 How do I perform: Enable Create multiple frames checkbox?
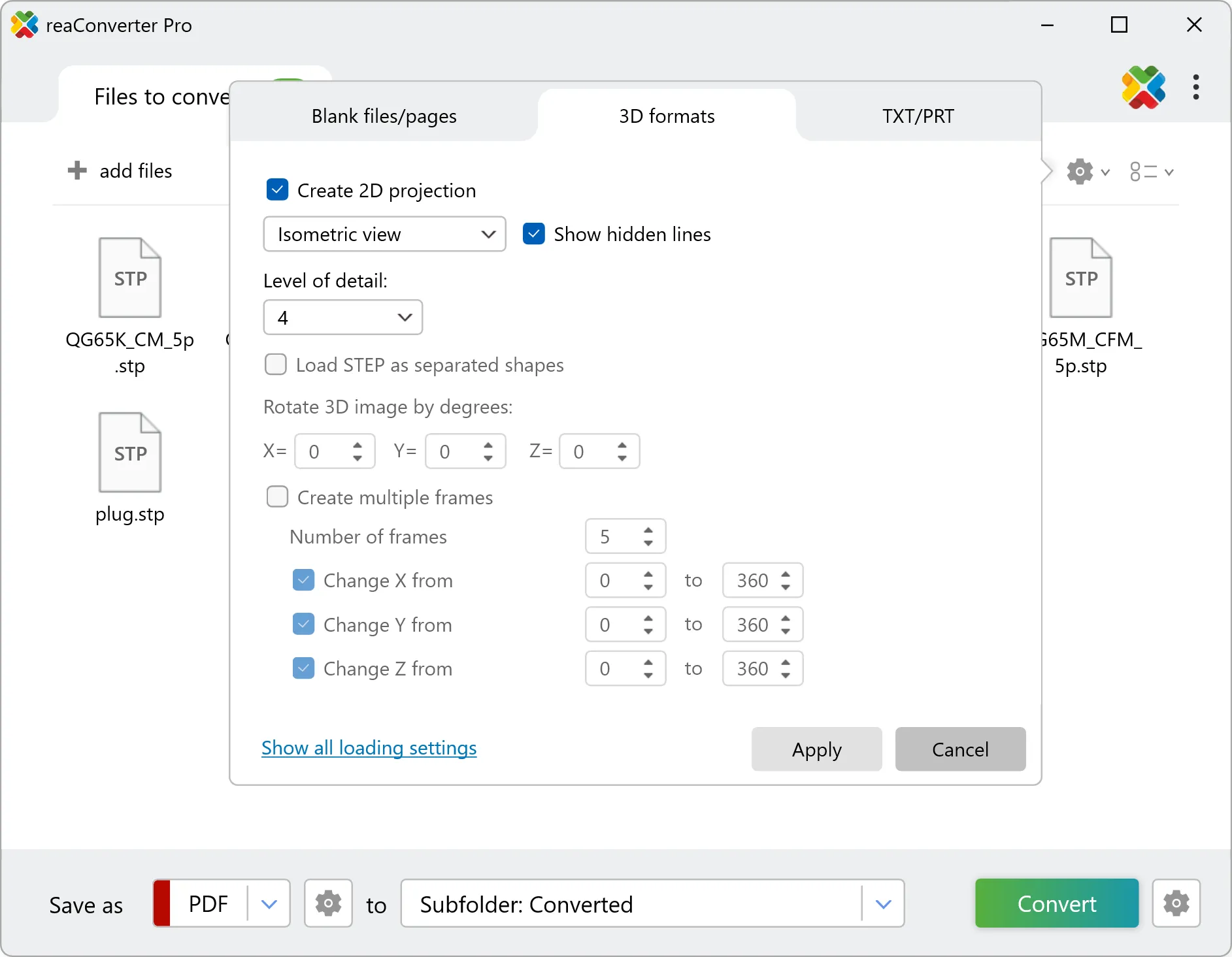coord(278,497)
